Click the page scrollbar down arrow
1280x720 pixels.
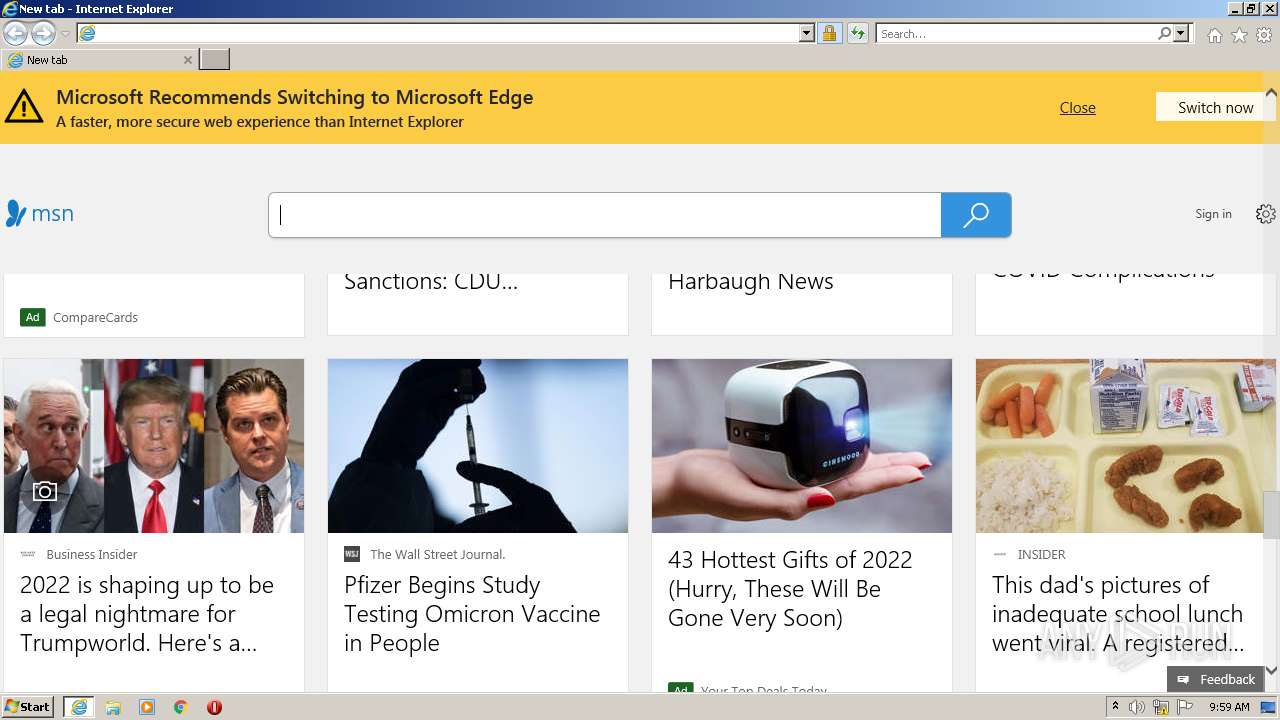(1271, 669)
